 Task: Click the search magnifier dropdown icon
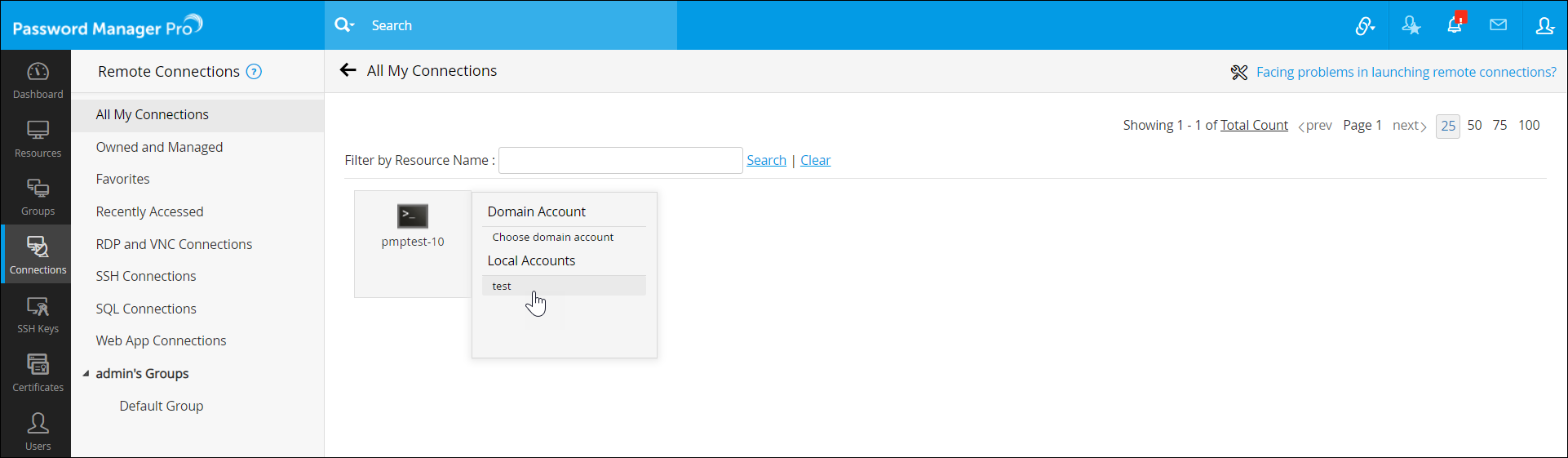pyautogui.click(x=344, y=25)
